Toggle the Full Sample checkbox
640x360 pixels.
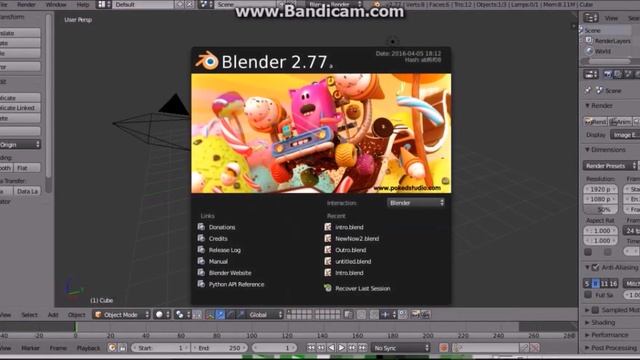point(588,294)
